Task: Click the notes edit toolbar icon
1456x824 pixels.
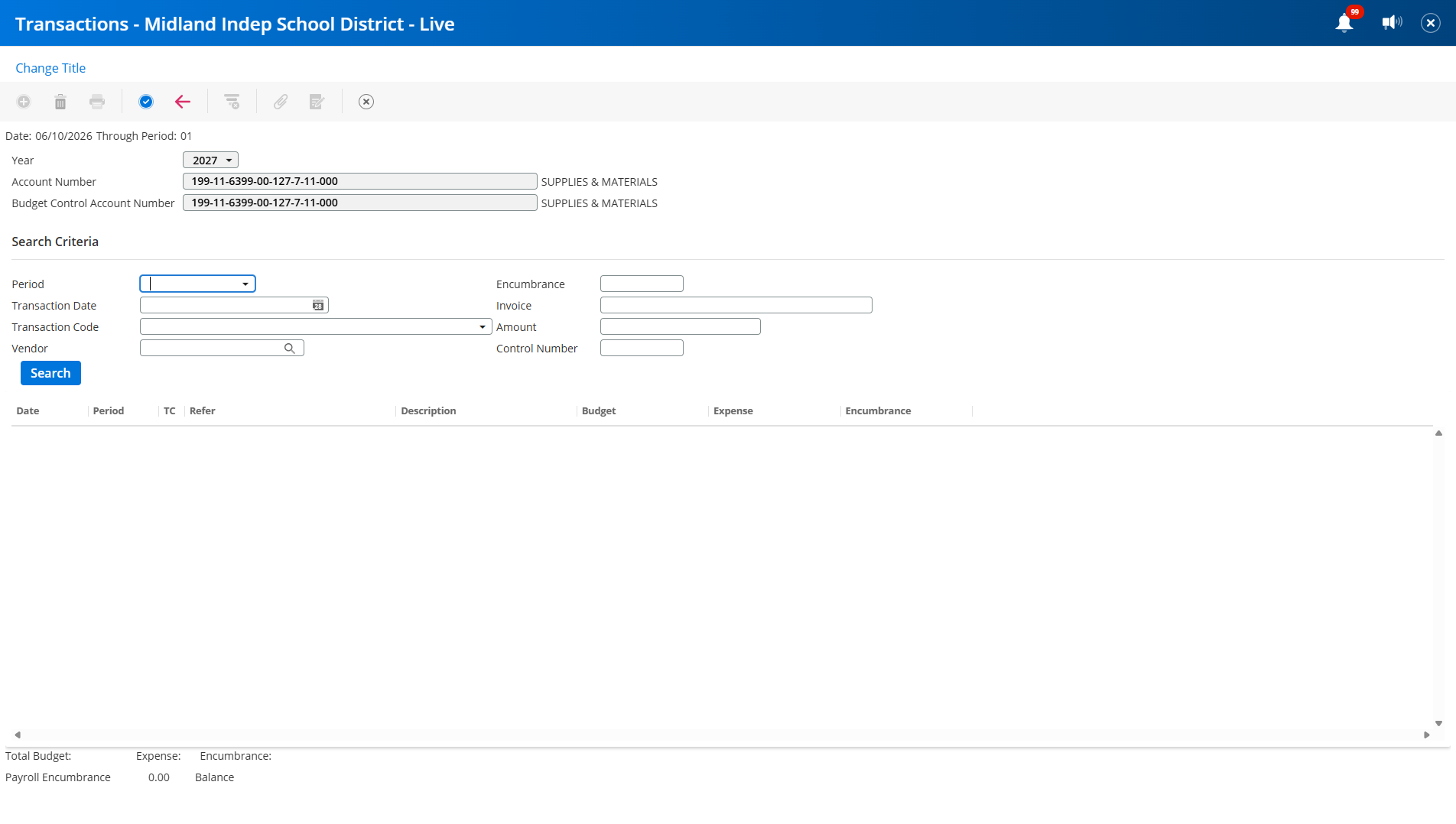Action: [317, 102]
